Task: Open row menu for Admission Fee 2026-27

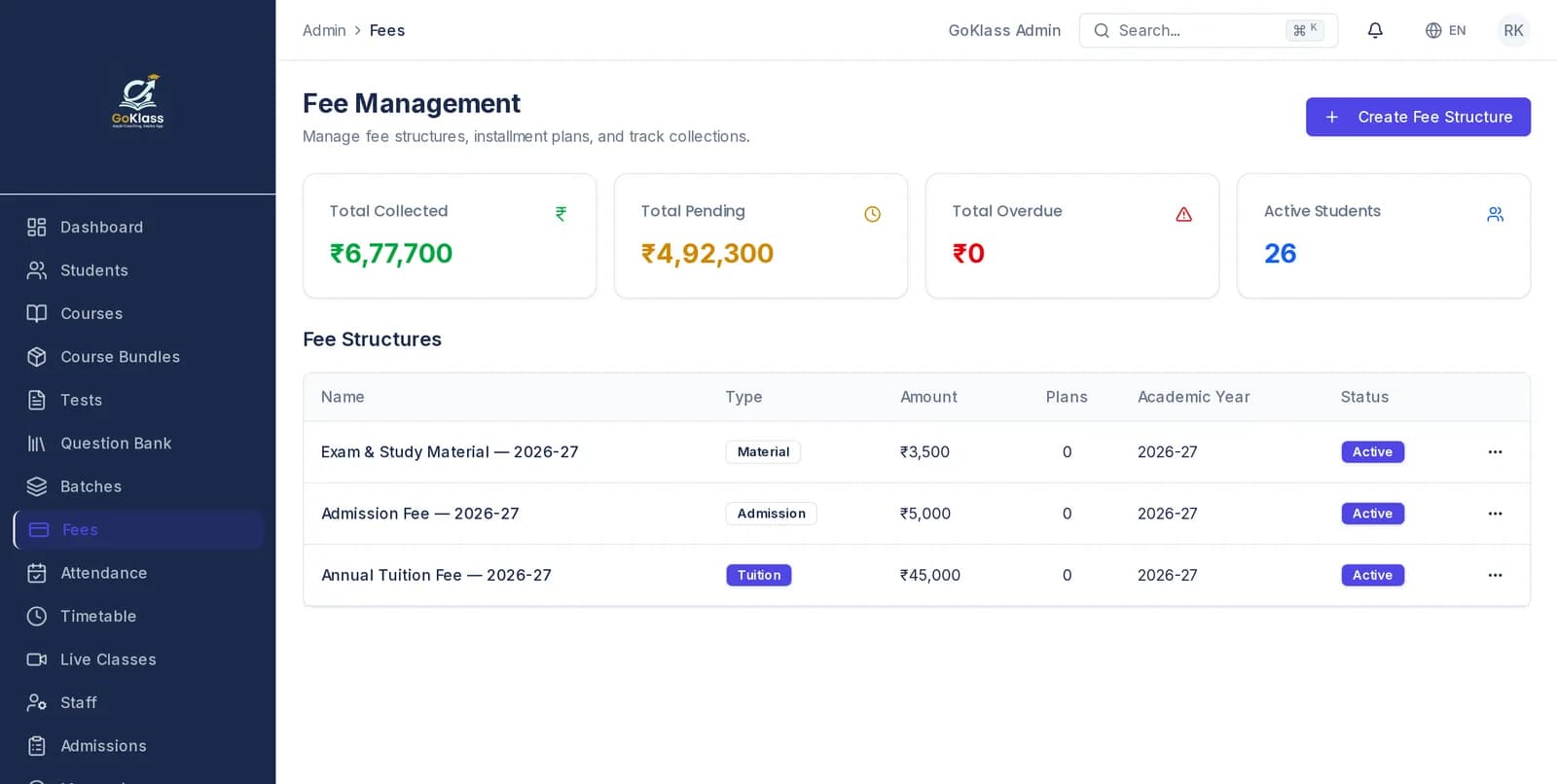Action: tap(1495, 514)
